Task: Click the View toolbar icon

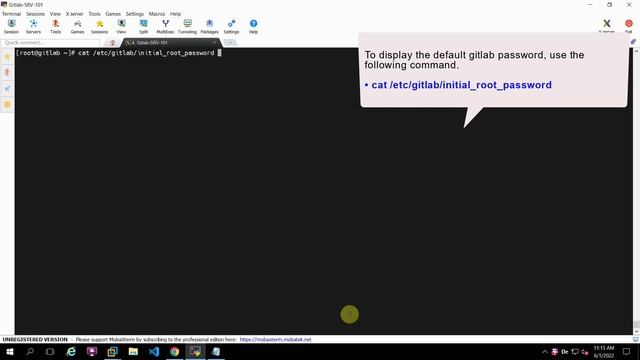Action: pos(121,26)
